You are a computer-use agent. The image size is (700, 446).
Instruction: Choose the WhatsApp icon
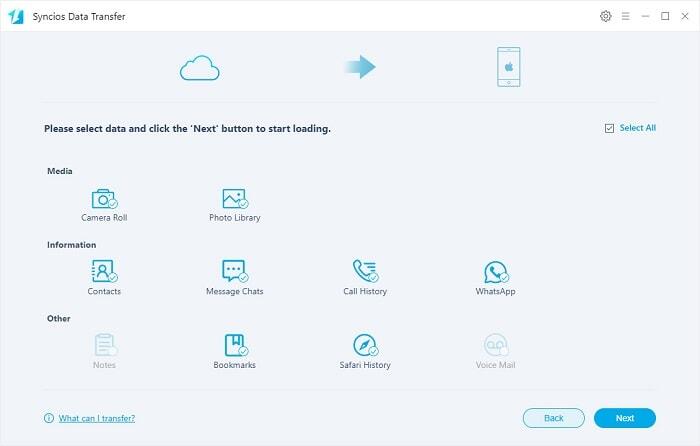495,271
